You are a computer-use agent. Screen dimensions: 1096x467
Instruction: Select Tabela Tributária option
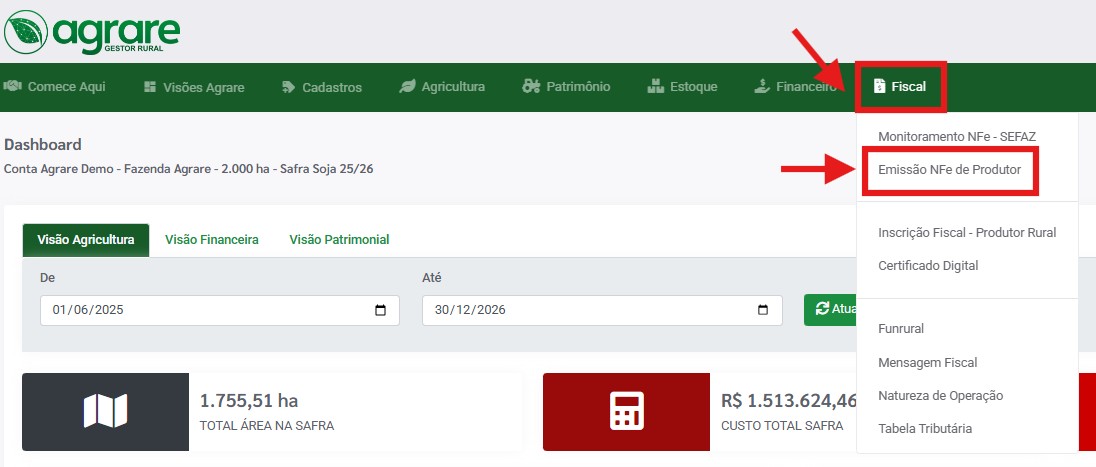click(x=925, y=429)
